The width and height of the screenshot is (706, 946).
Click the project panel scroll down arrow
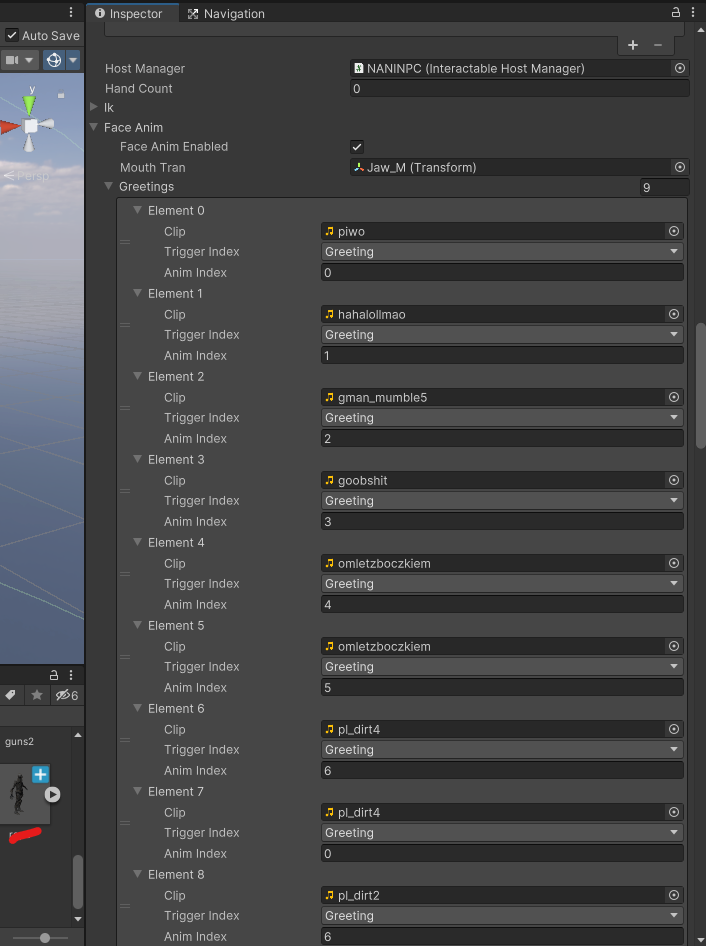(78, 919)
